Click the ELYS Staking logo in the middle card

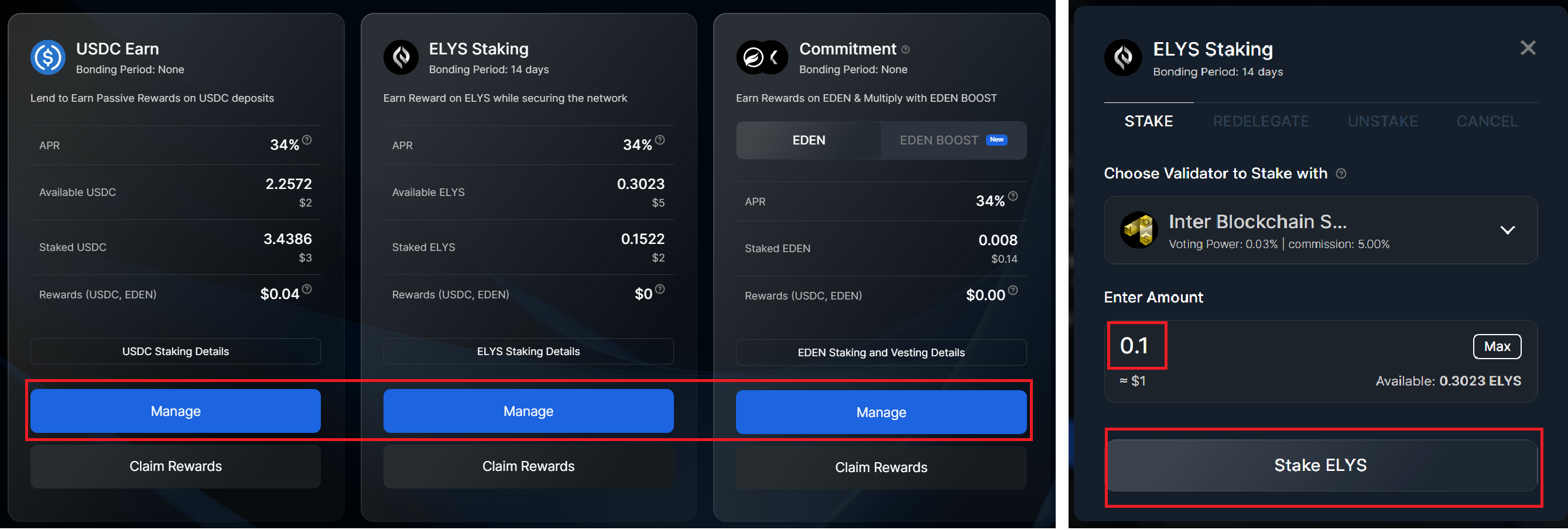tap(401, 58)
